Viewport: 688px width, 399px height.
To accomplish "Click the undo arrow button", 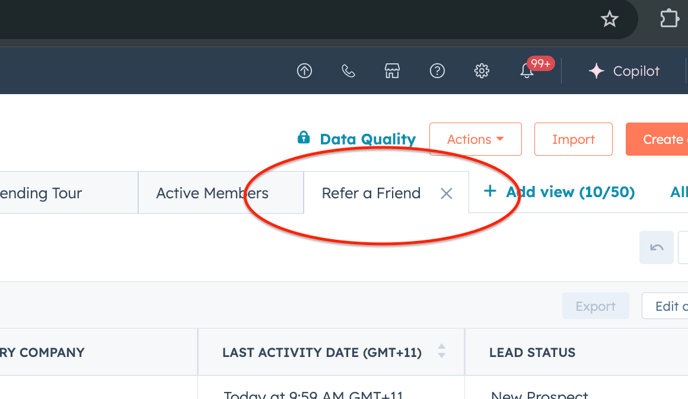I will click(x=656, y=248).
